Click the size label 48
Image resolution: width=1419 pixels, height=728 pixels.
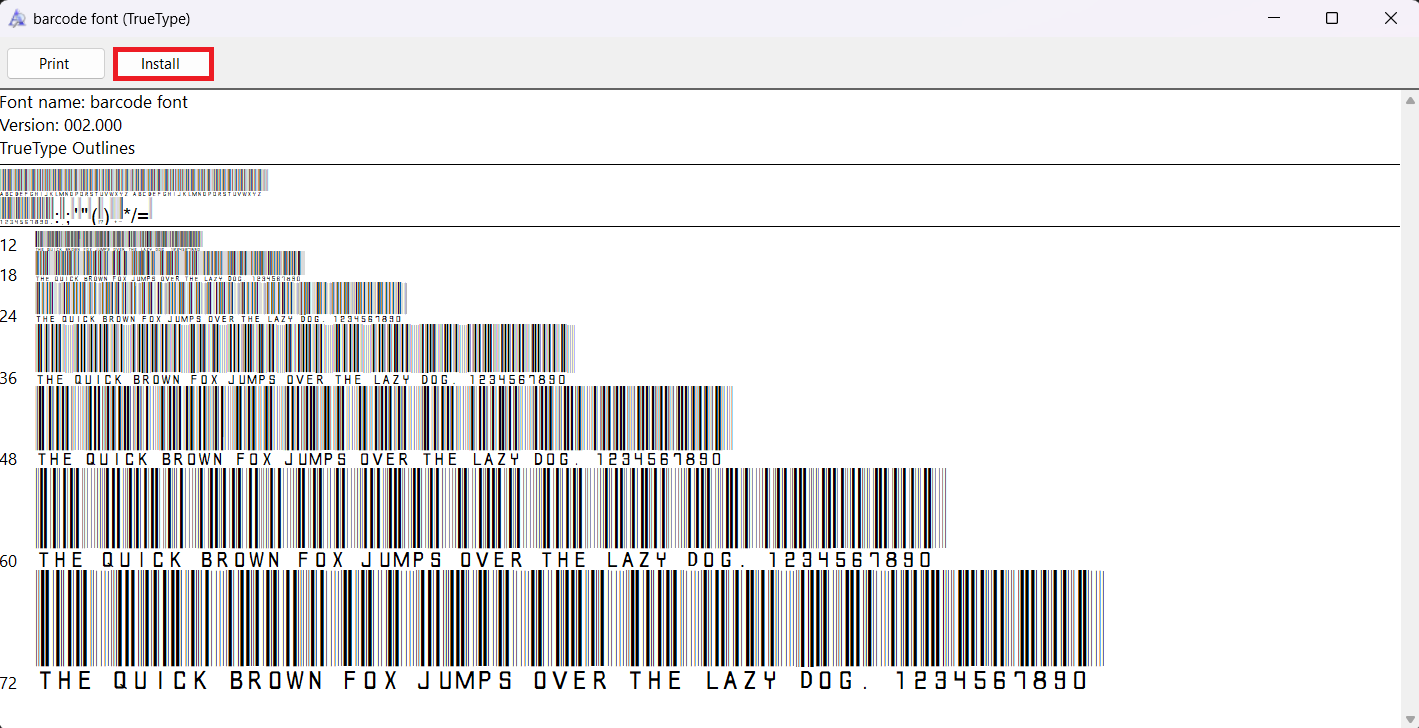(9, 459)
